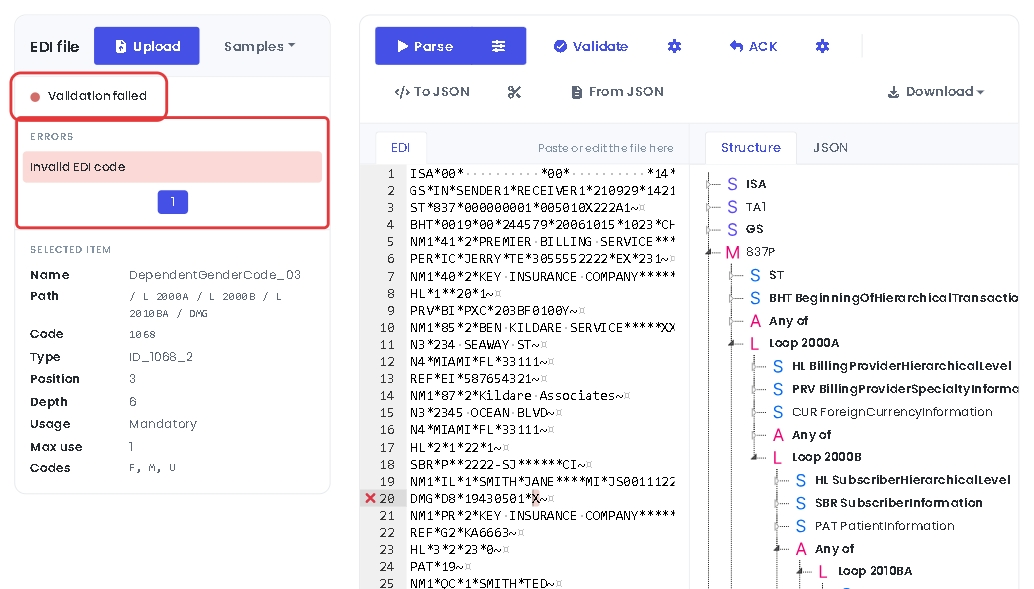Viewport: 1034px width, 589px height.
Task: Click EDI line 9 PRV segment text
Action: pos(494,311)
